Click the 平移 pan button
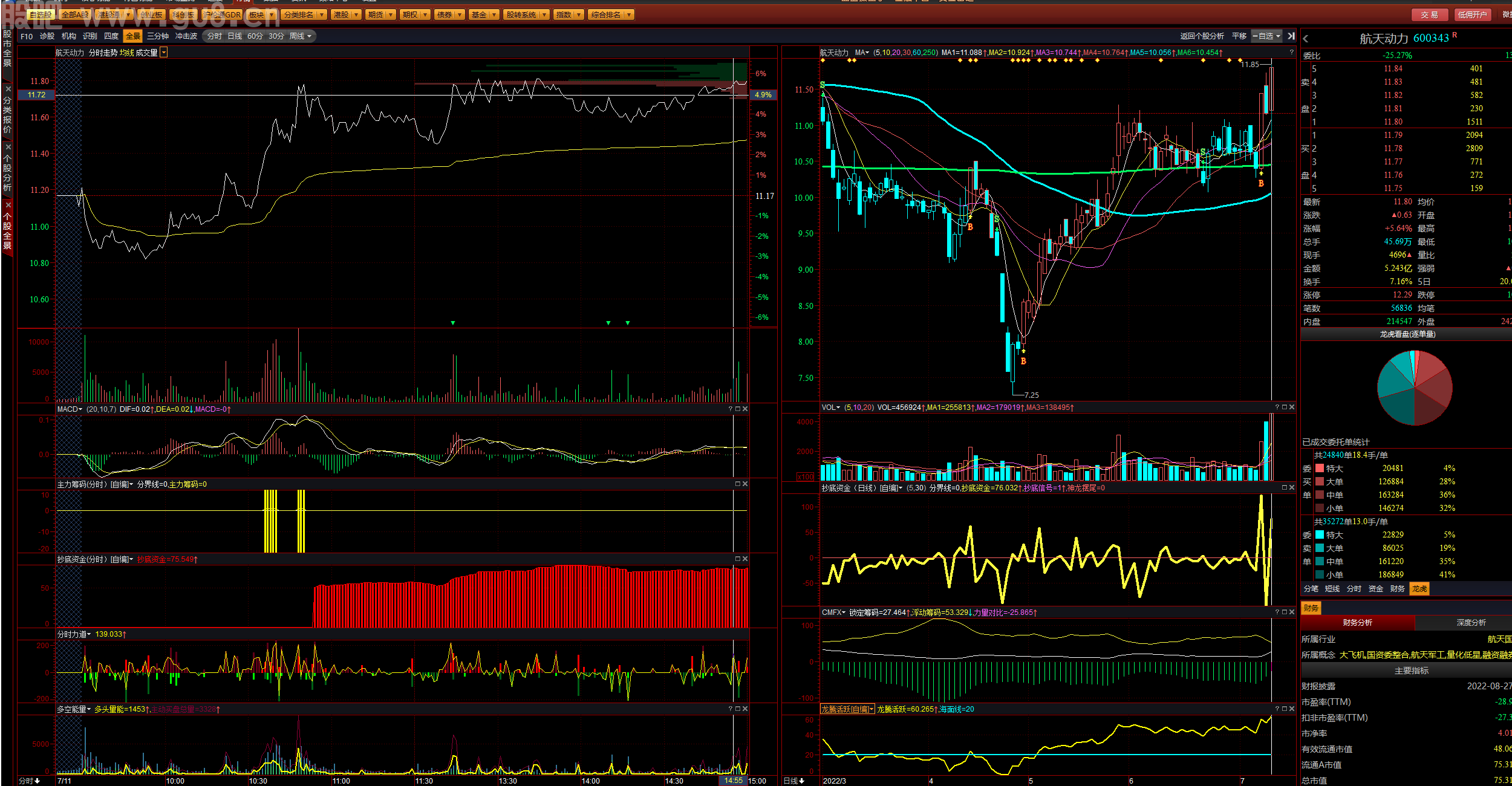 [1239, 36]
